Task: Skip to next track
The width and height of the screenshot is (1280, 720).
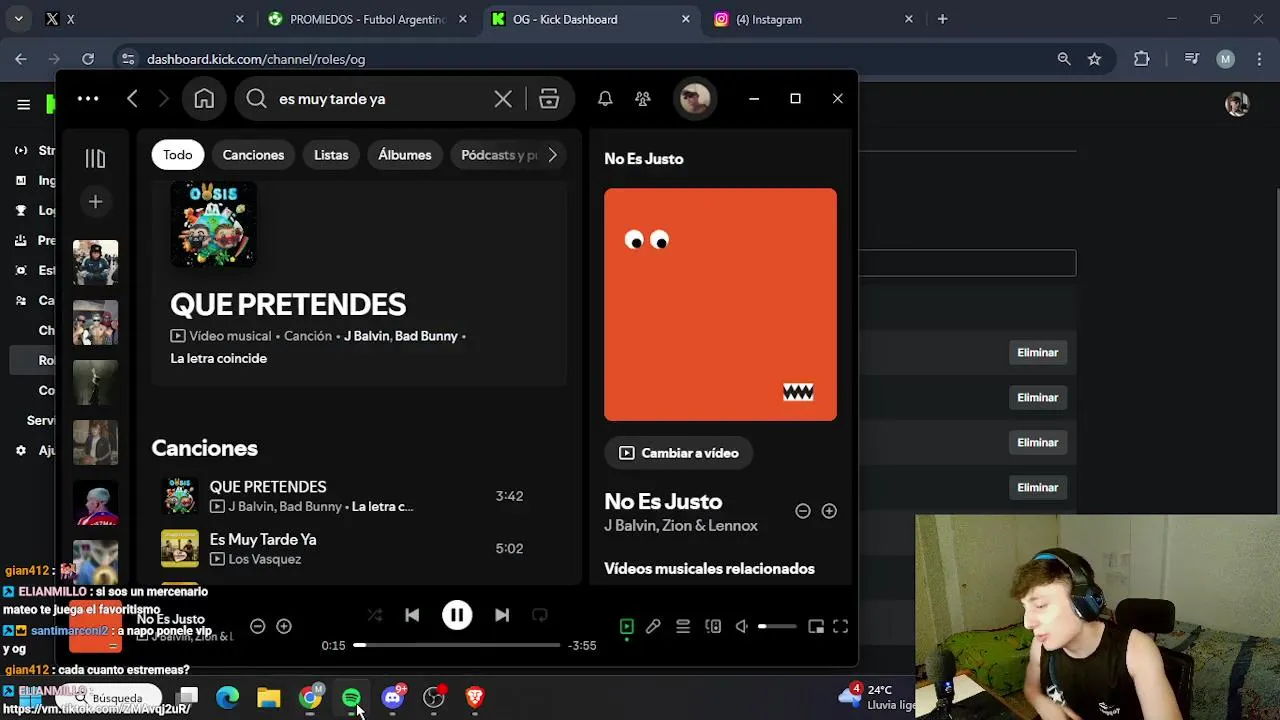Action: point(502,615)
